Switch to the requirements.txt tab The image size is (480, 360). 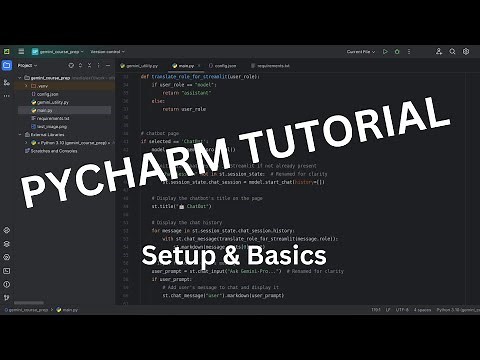point(271,66)
